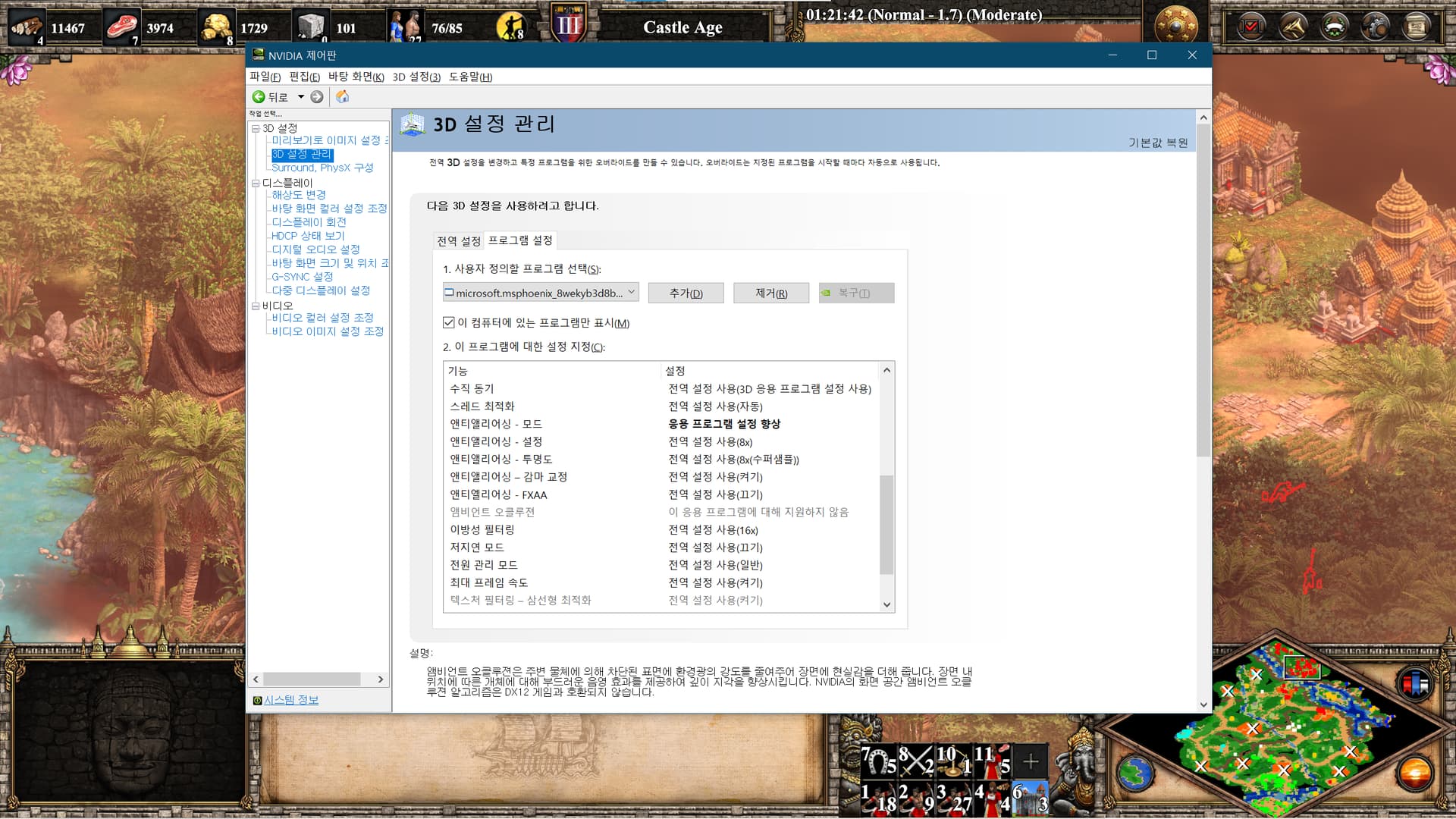Image resolution: width=1456 pixels, height=819 pixels.
Task: Click the population villagers icon in game
Action: (406, 27)
